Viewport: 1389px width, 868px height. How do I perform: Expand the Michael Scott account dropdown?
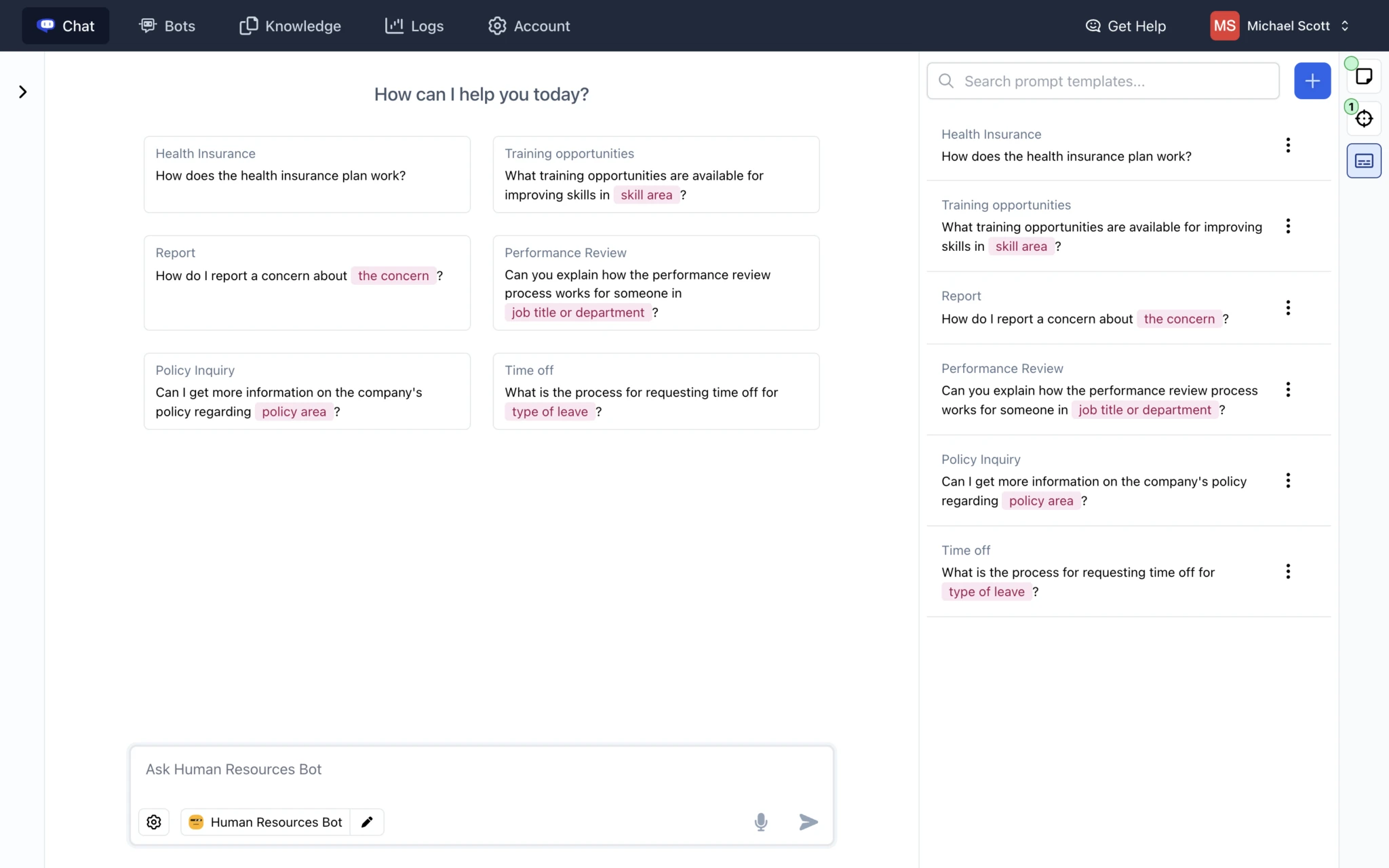(x=1345, y=25)
